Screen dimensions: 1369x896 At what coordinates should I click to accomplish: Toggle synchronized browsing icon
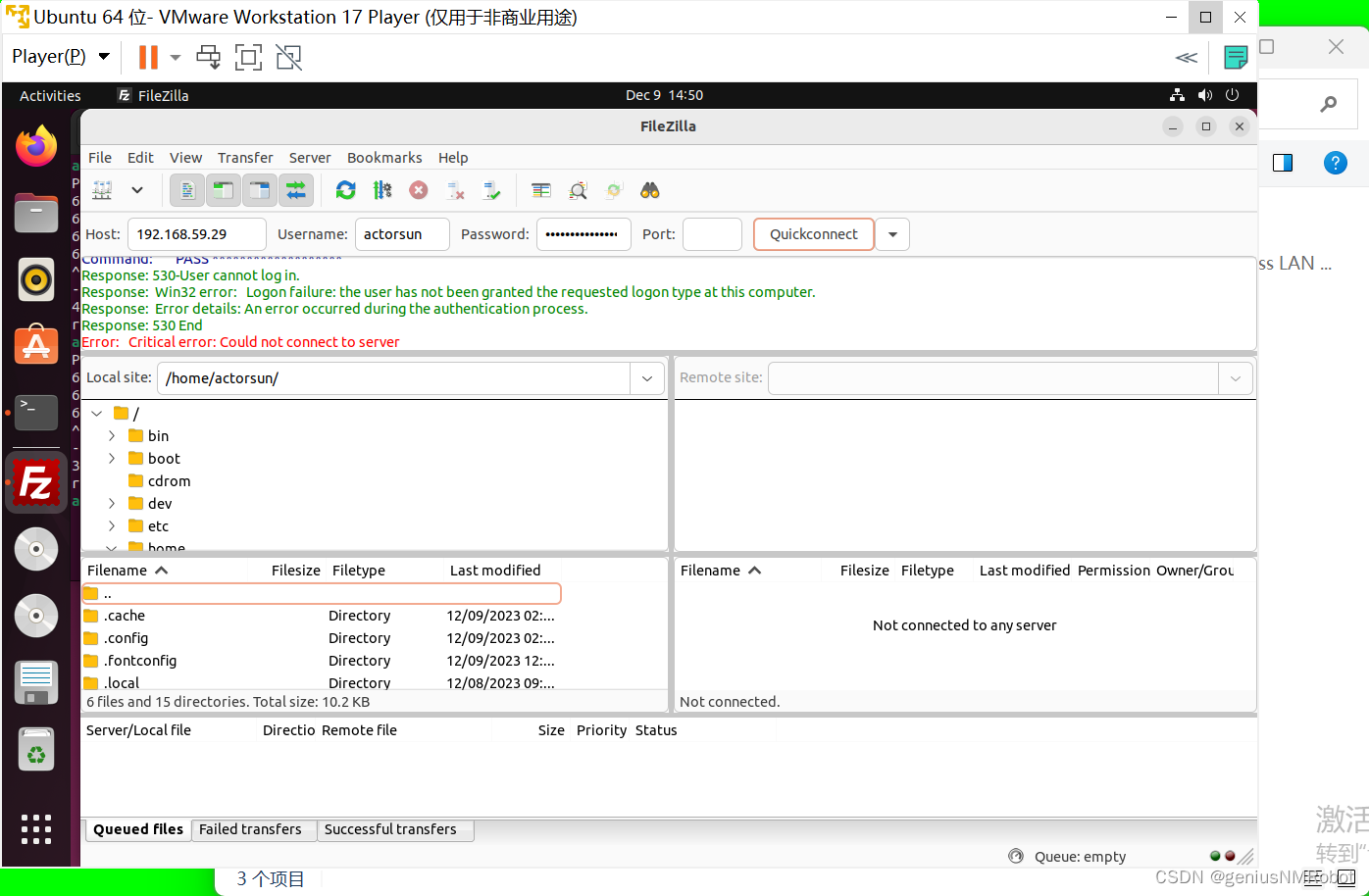[x=614, y=190]
